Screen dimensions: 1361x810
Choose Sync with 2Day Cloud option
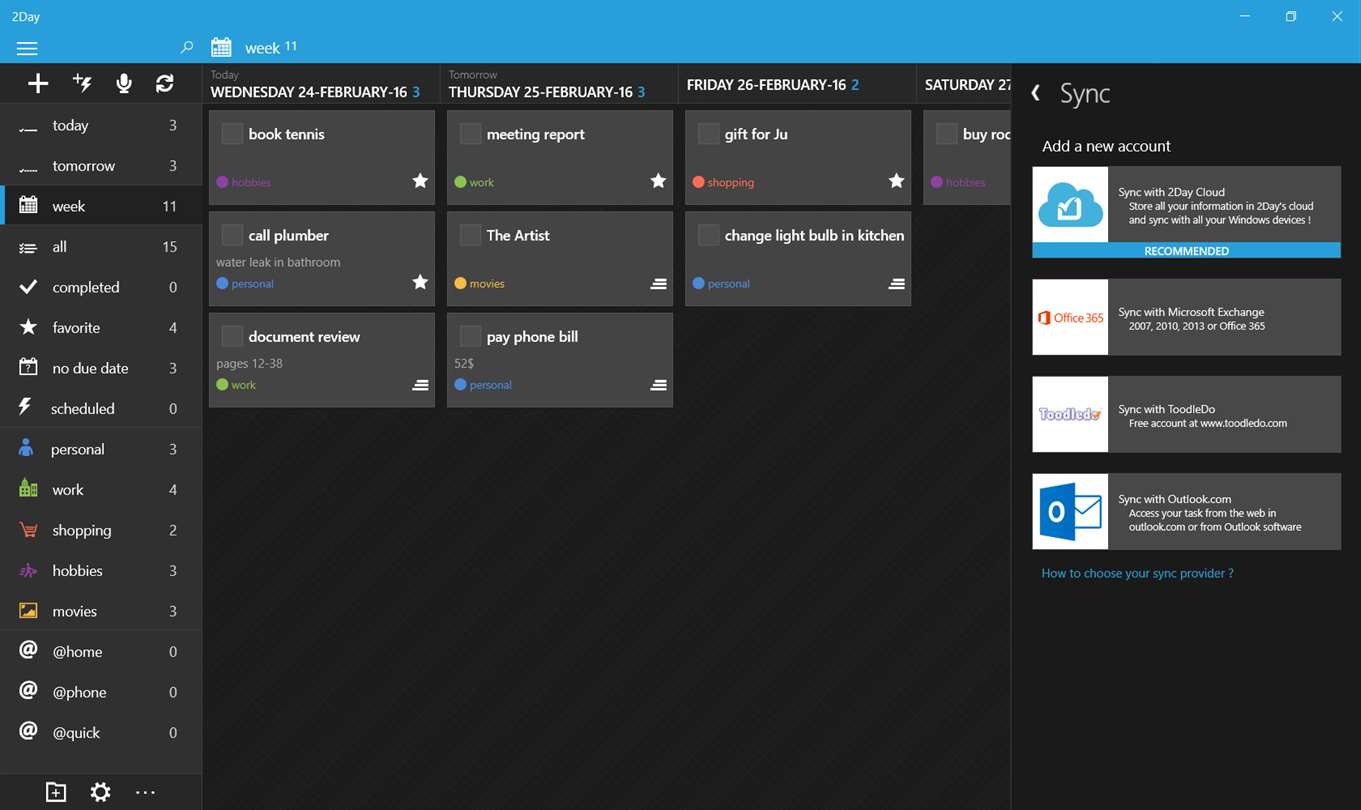pos(1186,212)
